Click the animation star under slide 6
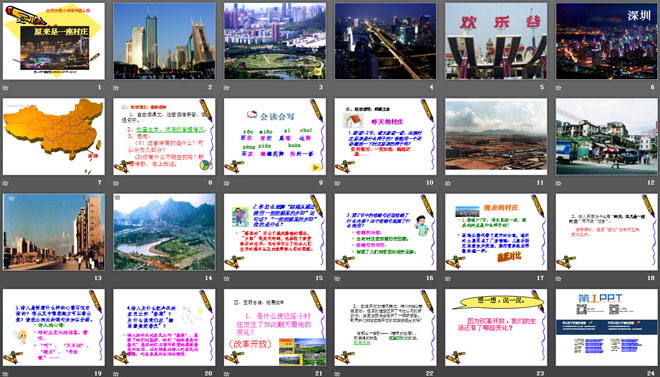 (x=559, y=88)
